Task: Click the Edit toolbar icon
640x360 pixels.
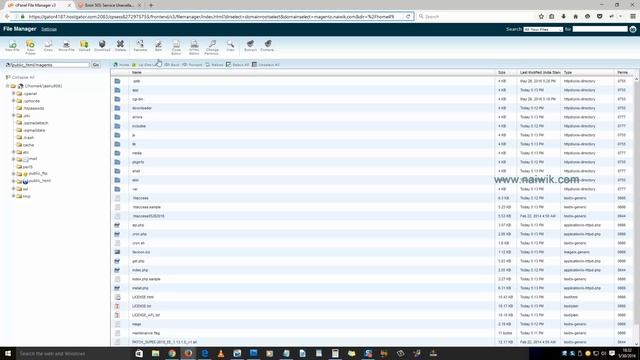Action: [158, 46]
